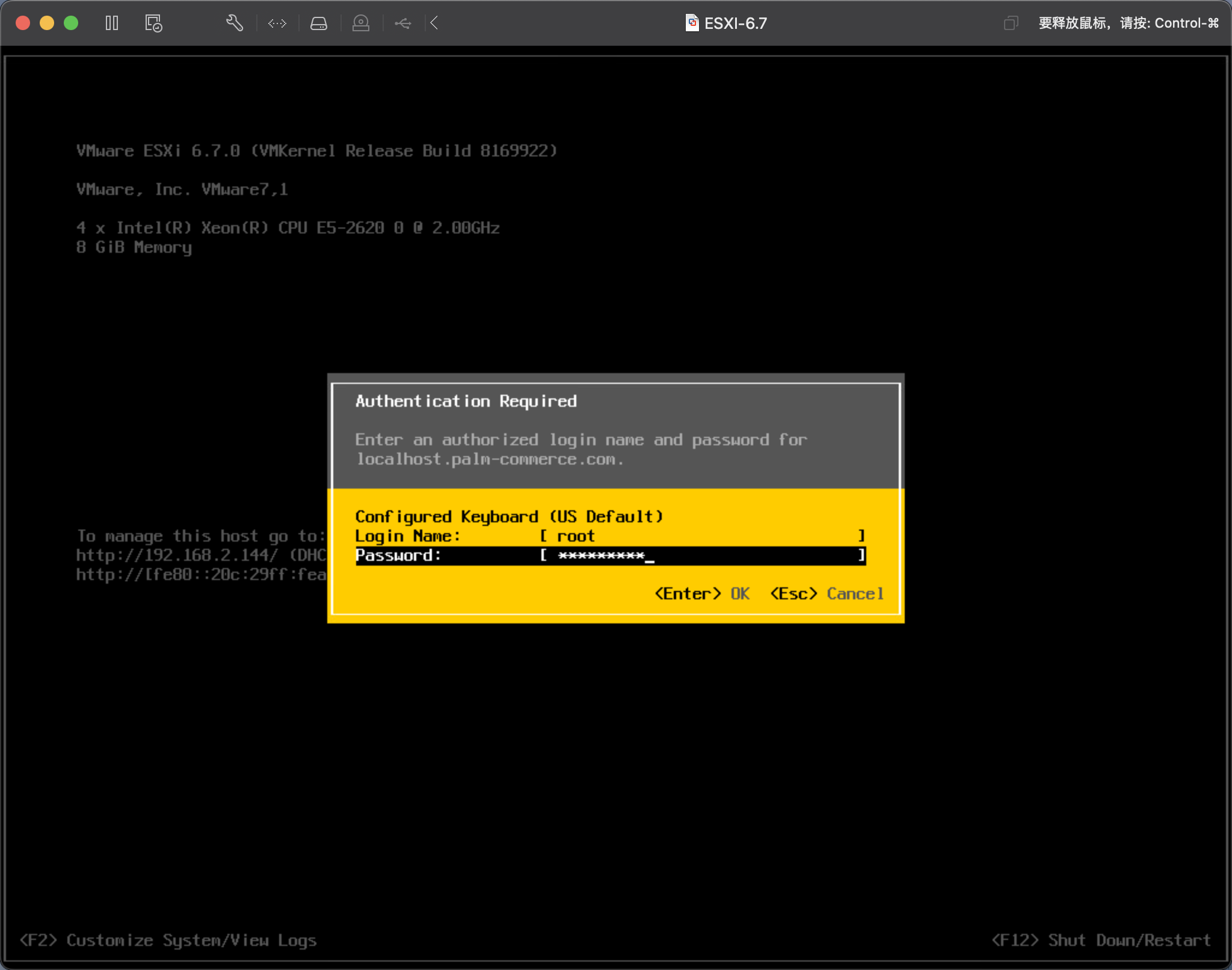The width and height of the screenshot is (1232, 970).
Task: Collapse toolbar with left chevron
Action: click(434, 23)
